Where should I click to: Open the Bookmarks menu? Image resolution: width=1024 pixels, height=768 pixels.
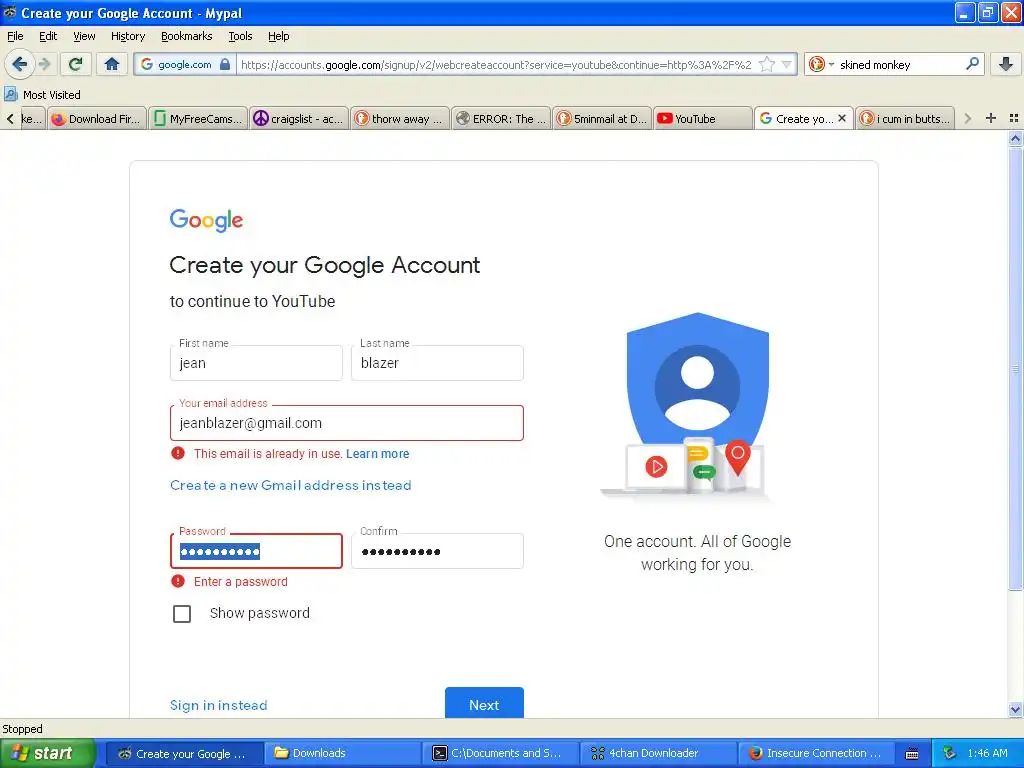click(186, 36)
